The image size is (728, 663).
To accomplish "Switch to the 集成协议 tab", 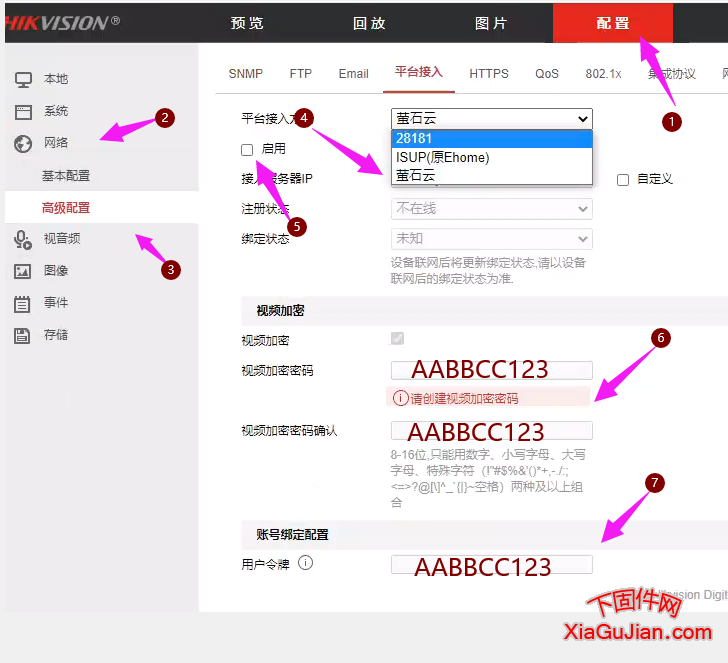I will pos(671,74).
